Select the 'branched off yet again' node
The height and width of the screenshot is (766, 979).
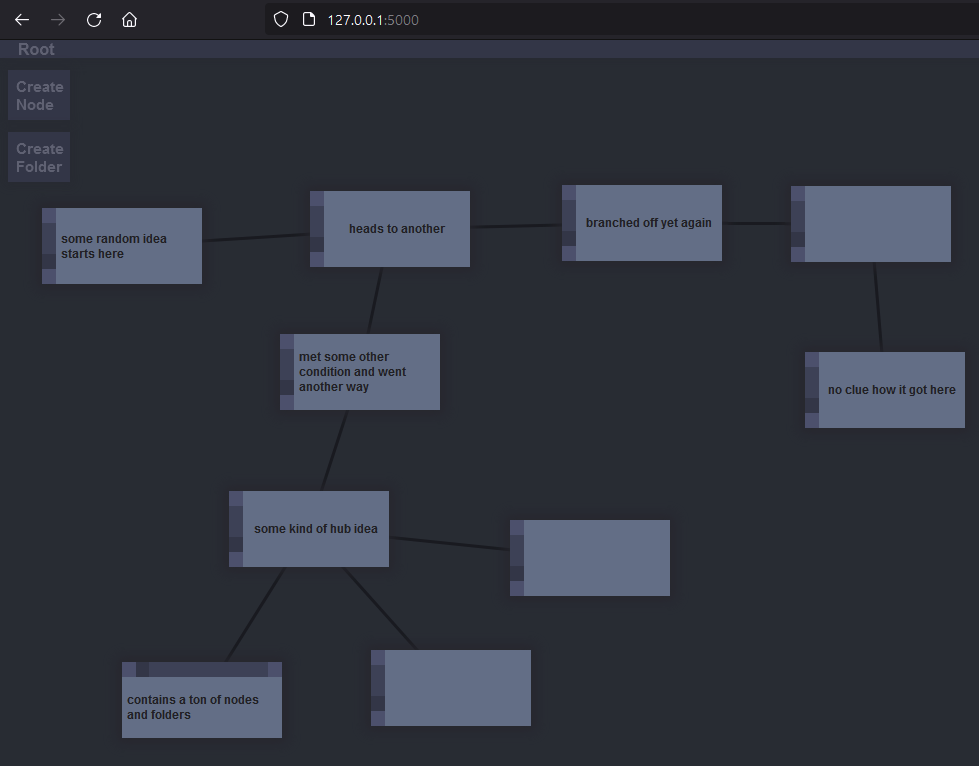click(x=642, y=223)
